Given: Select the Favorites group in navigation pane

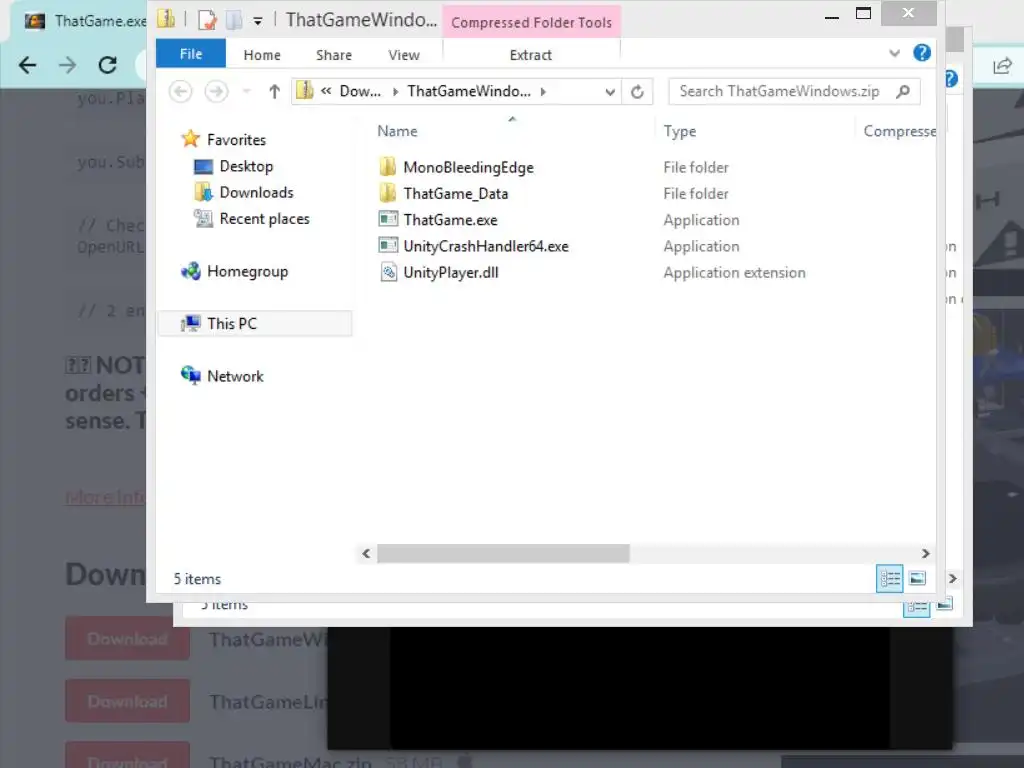Looking at the screenshot, I should click(236, 140).
